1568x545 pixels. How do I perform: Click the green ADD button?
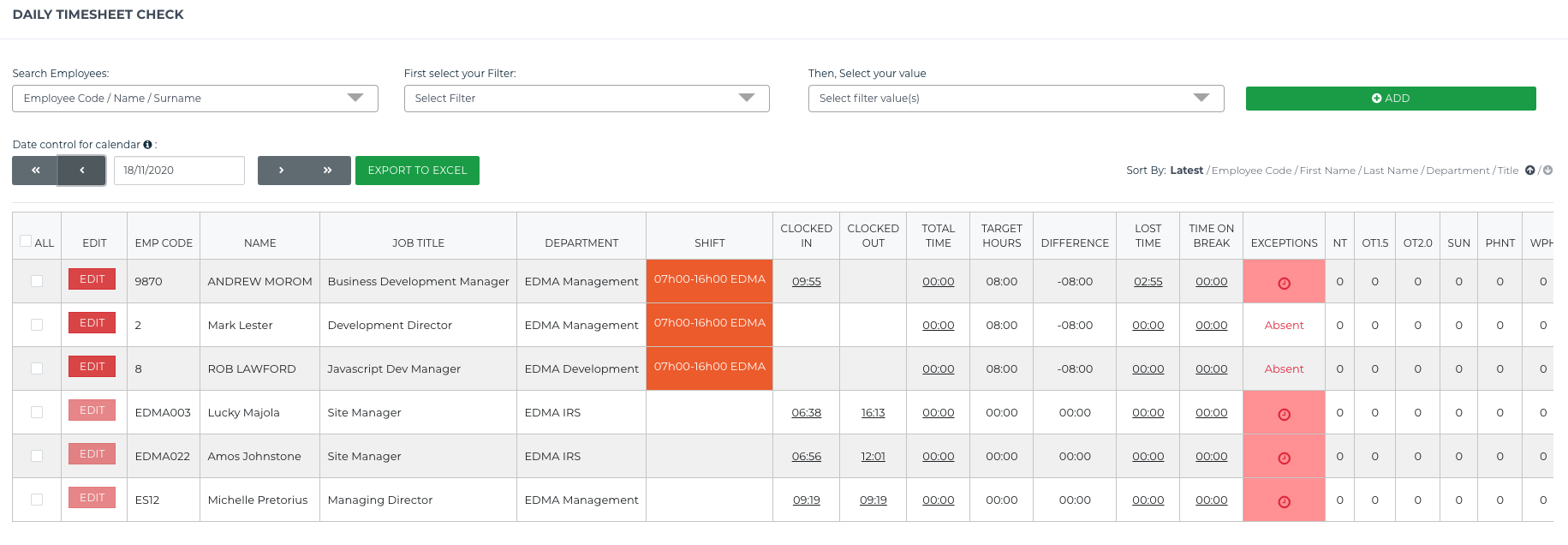coord(1391,99)
